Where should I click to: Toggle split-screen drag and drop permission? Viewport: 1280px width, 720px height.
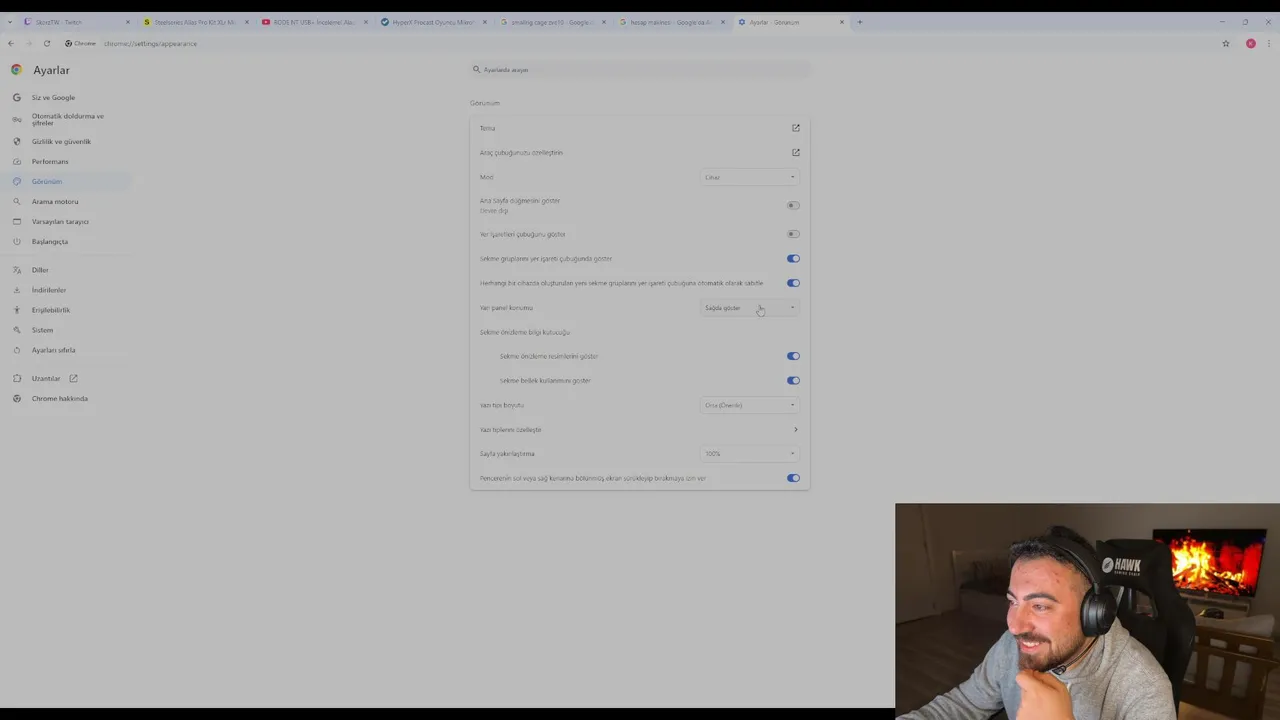(793, 478)
